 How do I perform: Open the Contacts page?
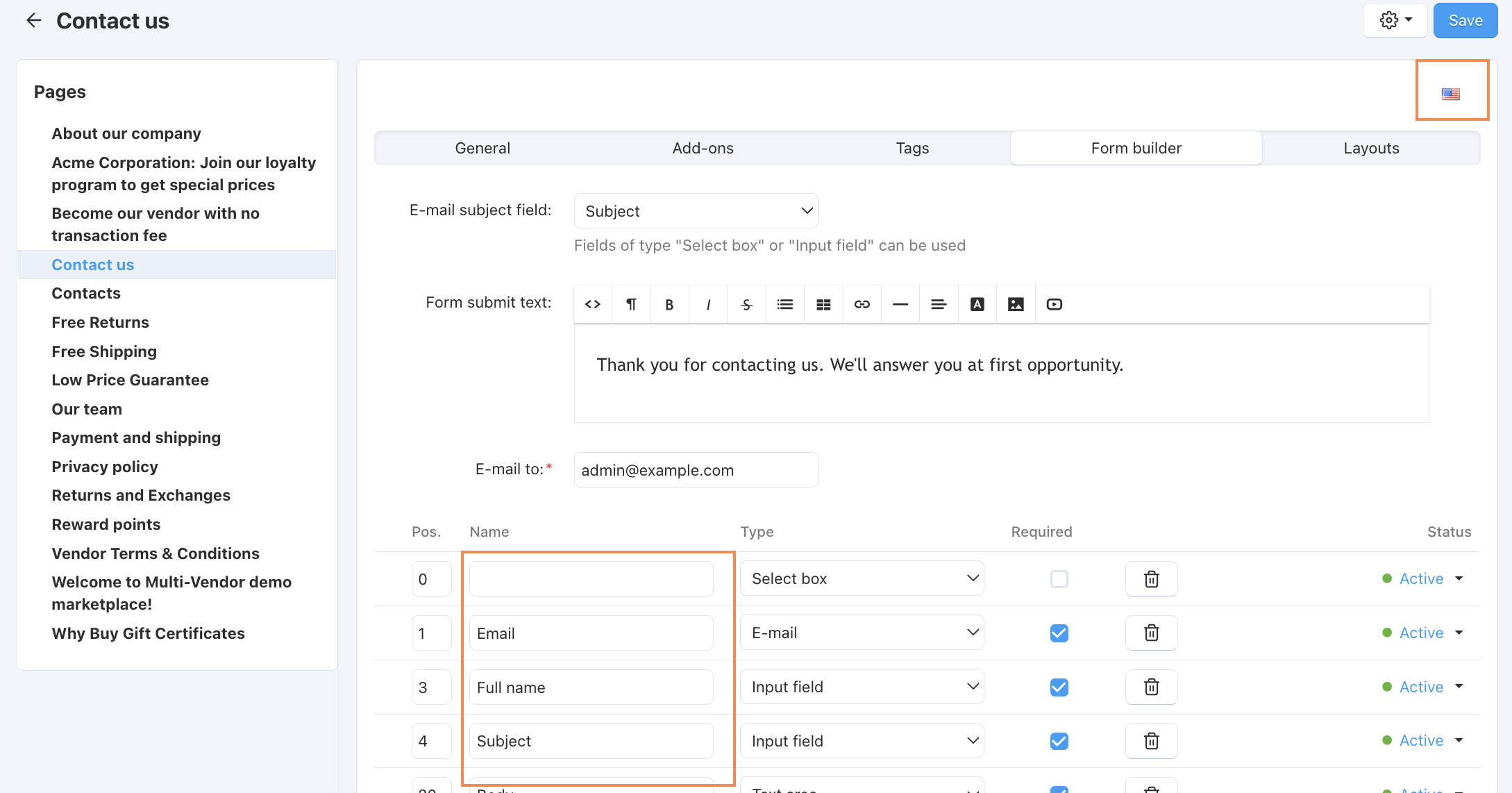pos(86,293)
